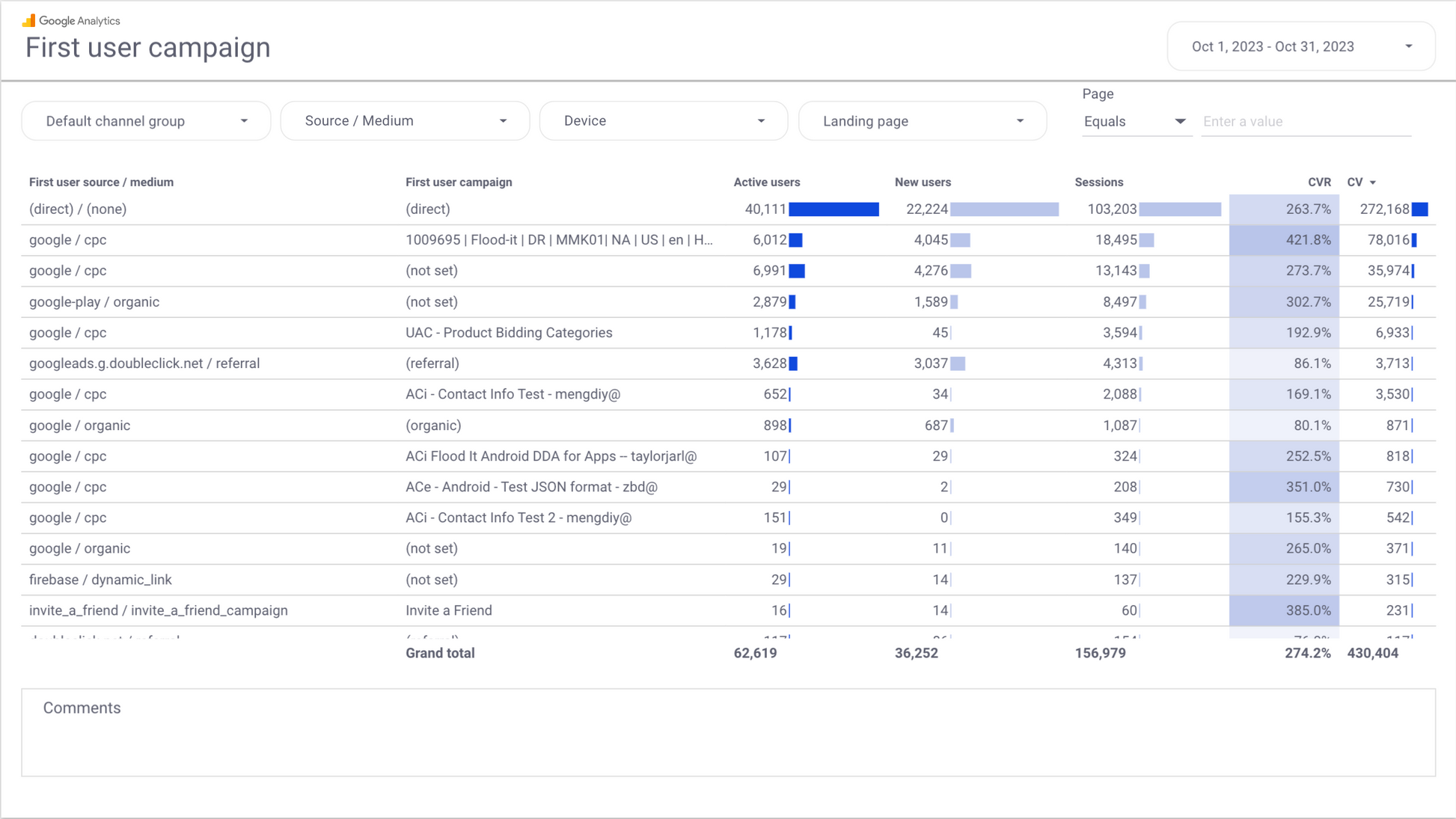Select the Invite a Friend campaign row
1456x819 pixels.
tap(448, 610)
